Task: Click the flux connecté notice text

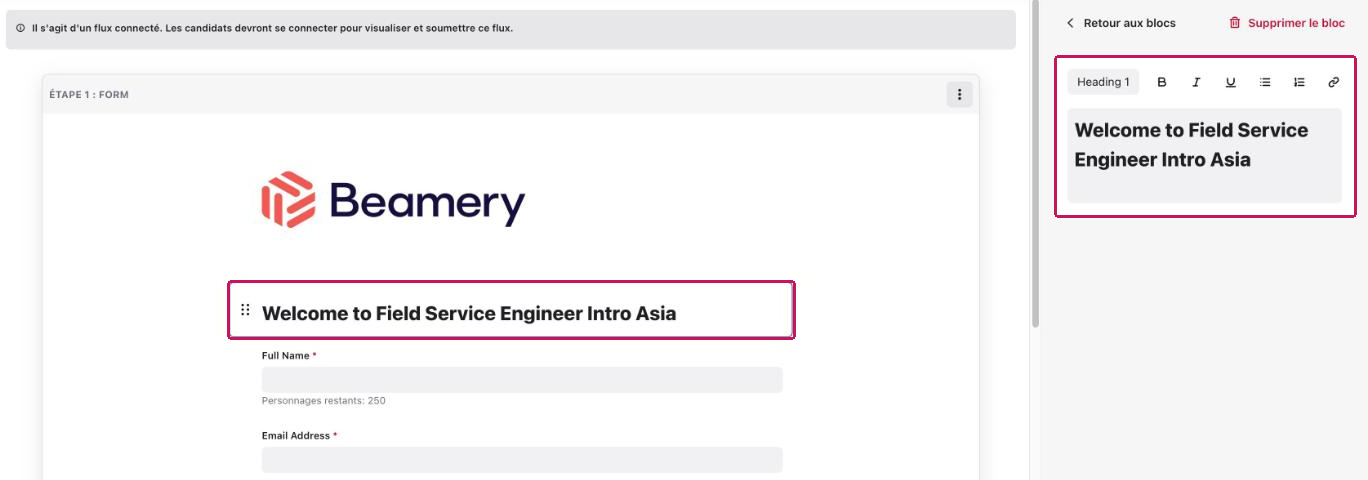Action: (272, 28)
